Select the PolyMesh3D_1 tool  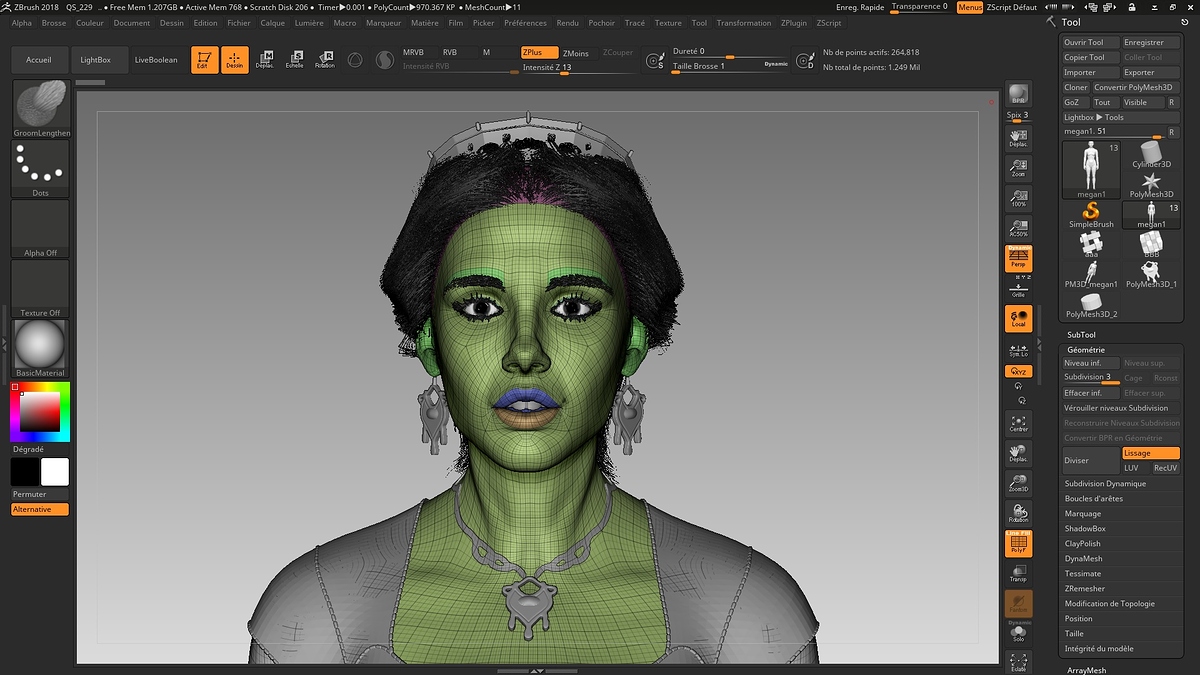pyautogui.click(x=1151, y=275)
